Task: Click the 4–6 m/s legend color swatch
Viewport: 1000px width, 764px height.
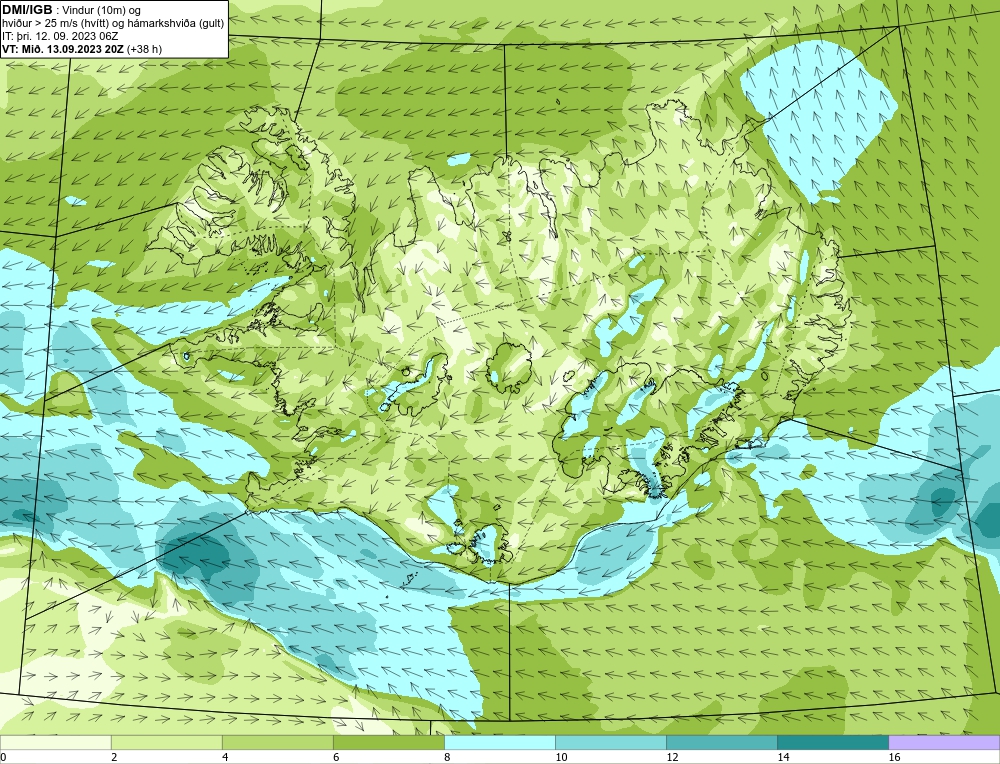Action: click(x=277, y=742)
